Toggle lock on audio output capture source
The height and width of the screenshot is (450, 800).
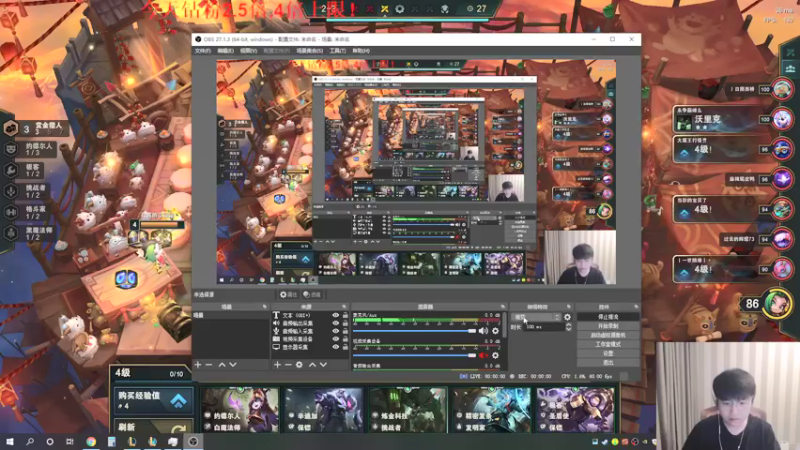(x=345, y=323)
